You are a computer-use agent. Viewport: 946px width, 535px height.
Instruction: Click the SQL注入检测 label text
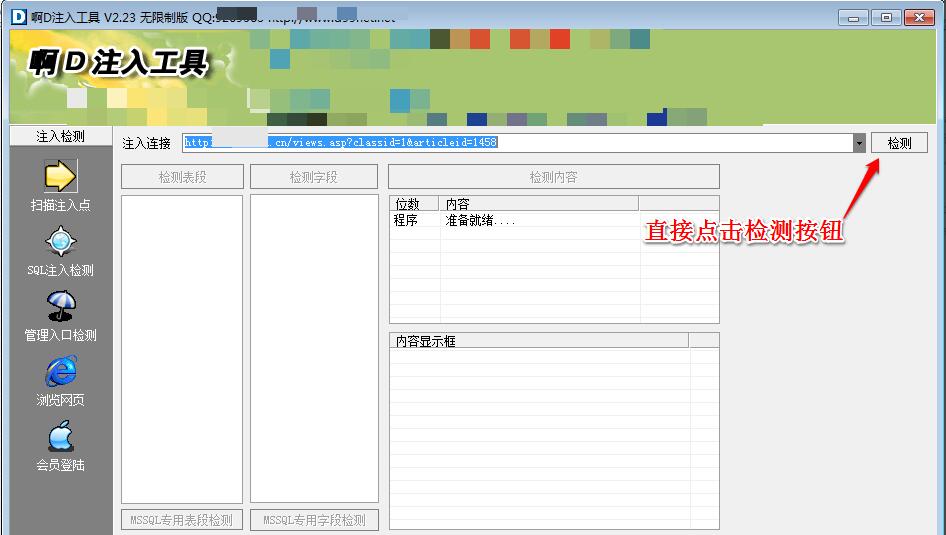point(60,270)
